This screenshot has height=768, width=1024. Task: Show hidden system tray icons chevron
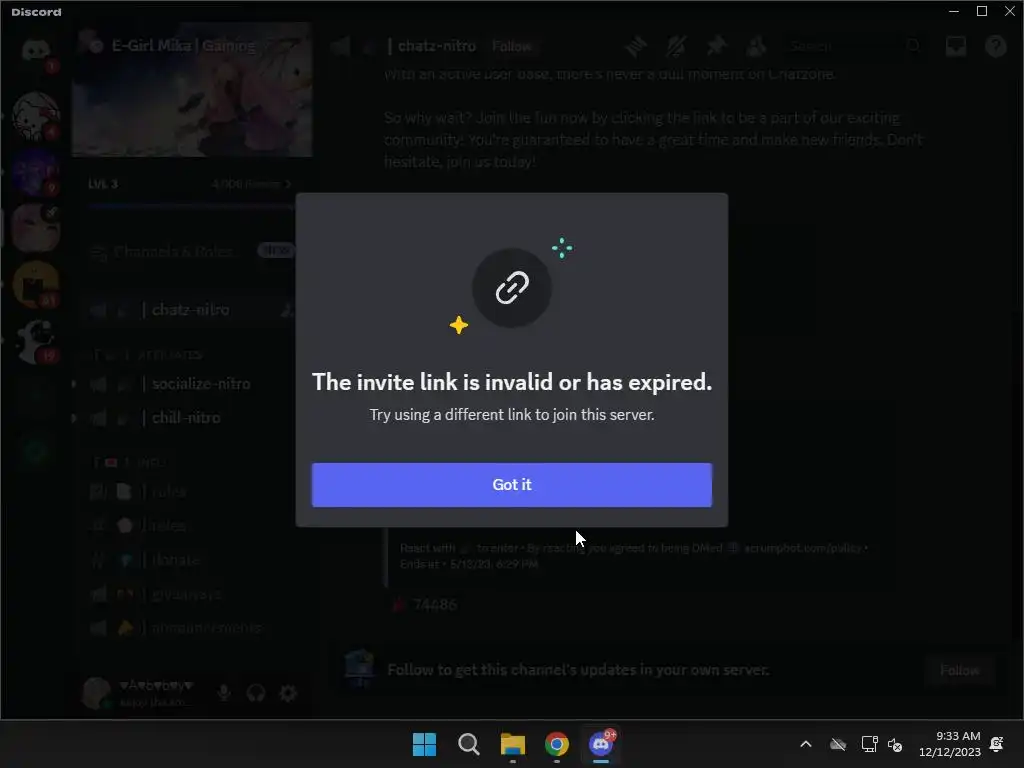(806, 744)
